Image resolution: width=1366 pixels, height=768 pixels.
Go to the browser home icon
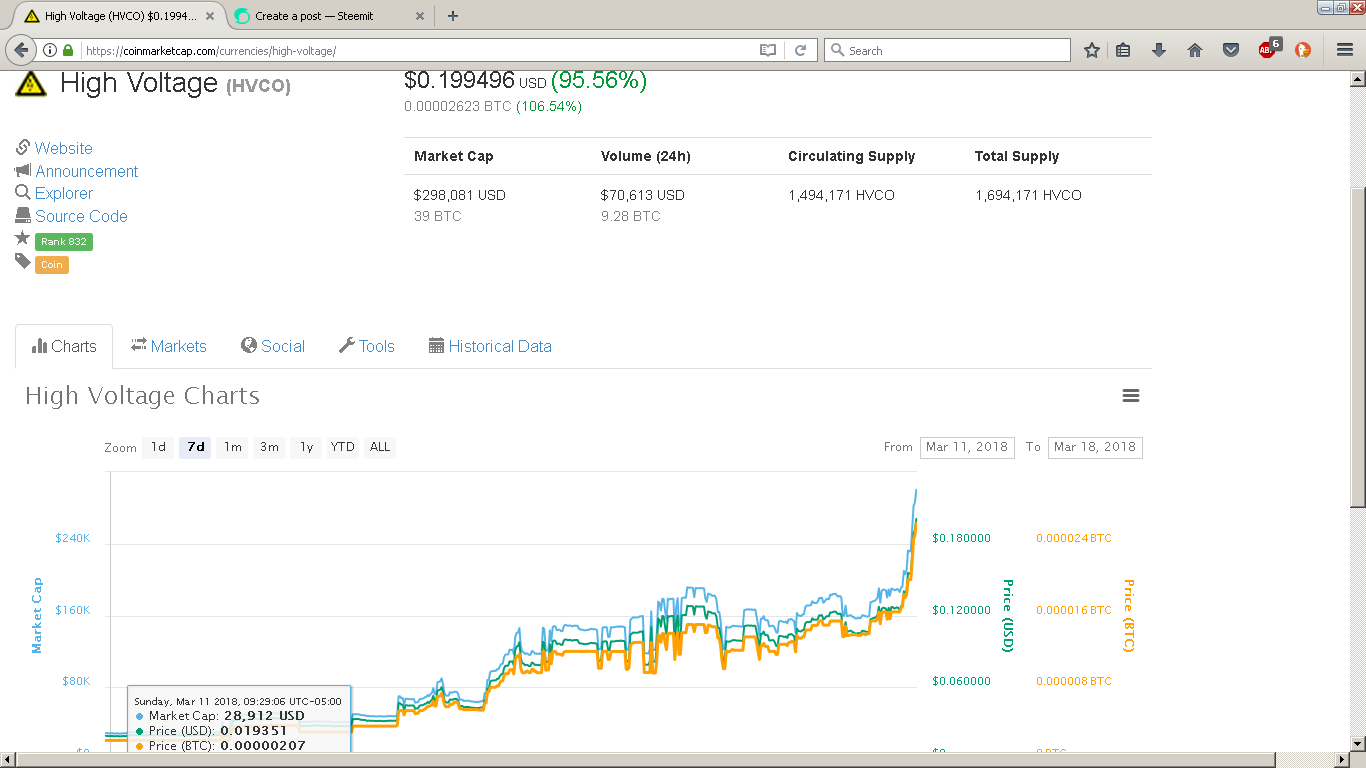click(1195, 50)
